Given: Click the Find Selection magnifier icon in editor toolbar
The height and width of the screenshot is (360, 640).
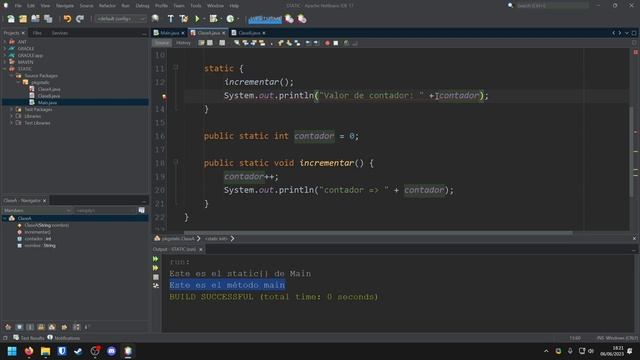Looking at the screenshot, I should pyautogui.click(x=237, y=43).
